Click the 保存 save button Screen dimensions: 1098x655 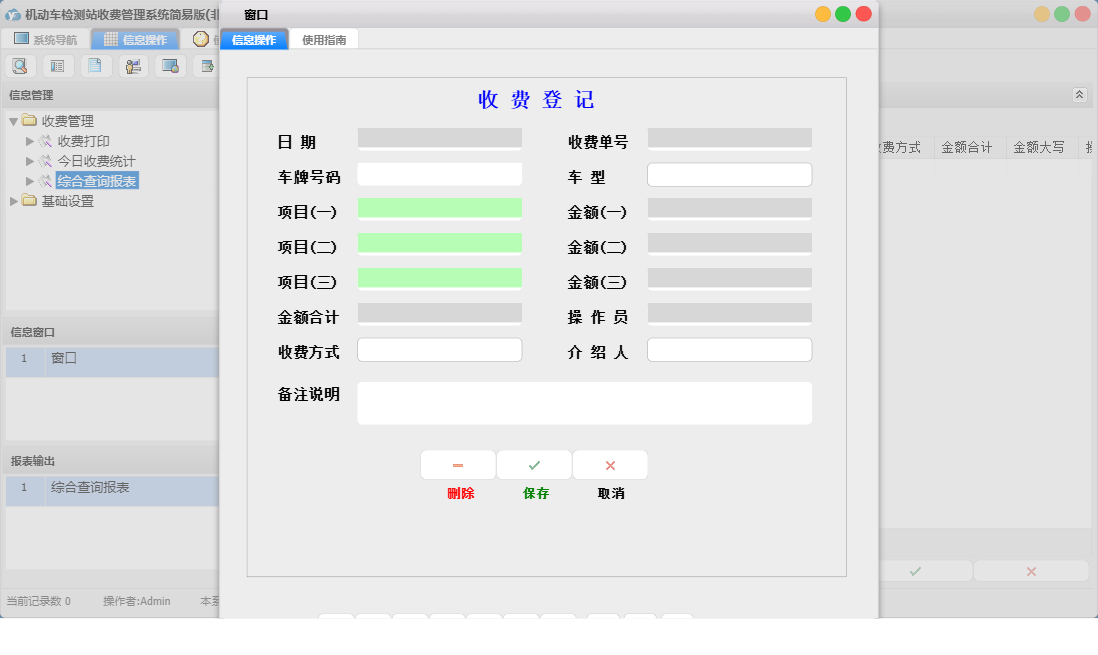[x=534, y=464]
